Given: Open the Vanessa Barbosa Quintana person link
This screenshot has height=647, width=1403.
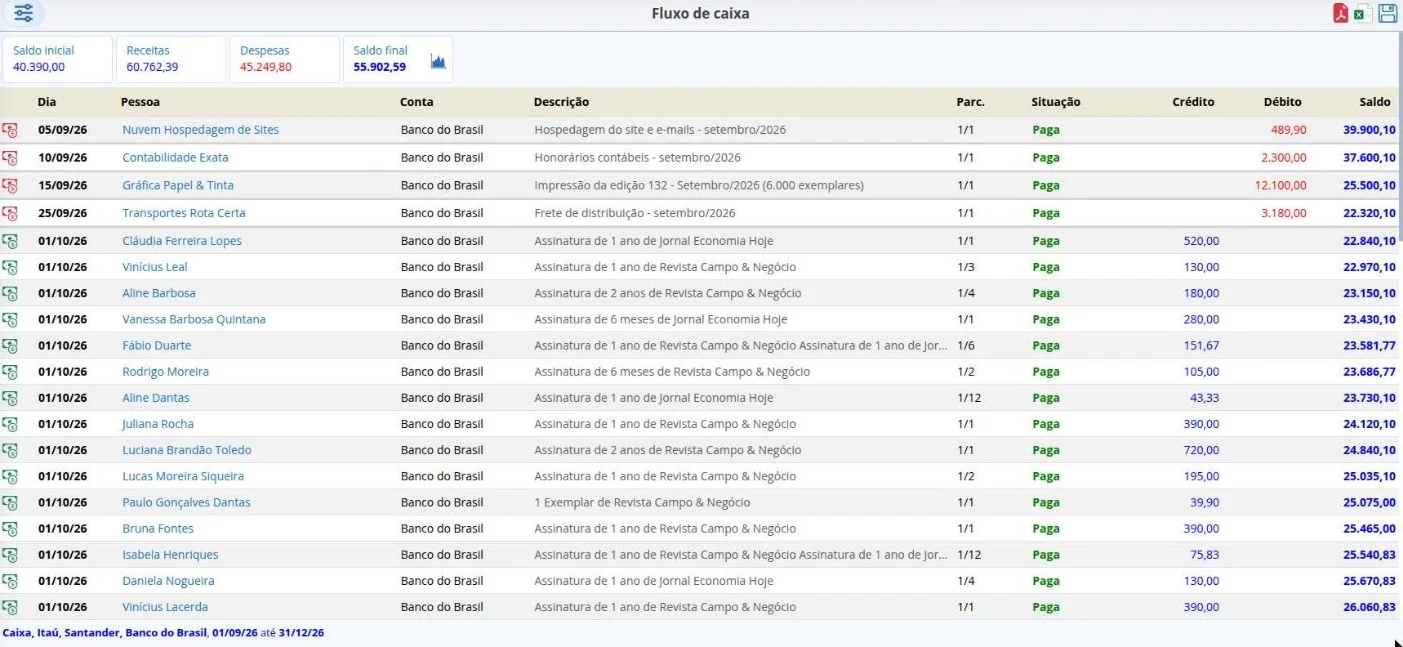Looking at the screenshot, I should tap(194, 319).
